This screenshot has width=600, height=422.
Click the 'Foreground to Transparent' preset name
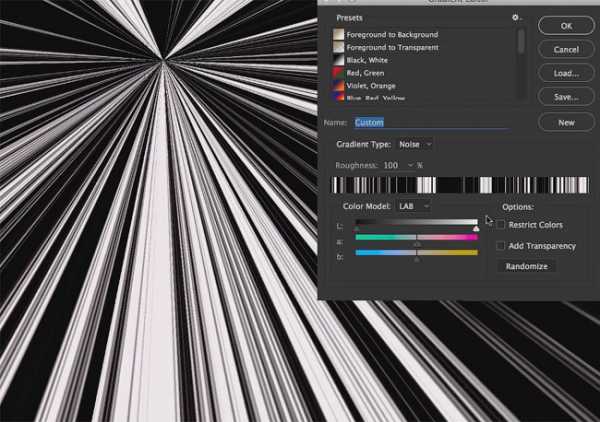393,47
